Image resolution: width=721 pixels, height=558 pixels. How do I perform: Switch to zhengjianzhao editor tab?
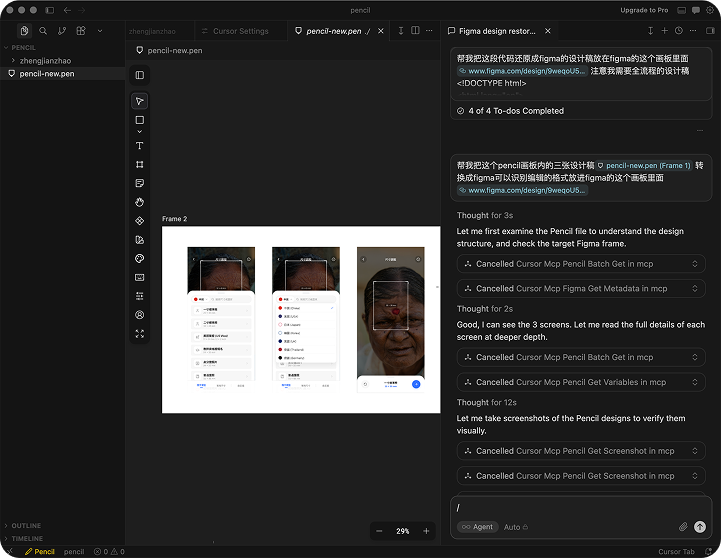(152, 31)
